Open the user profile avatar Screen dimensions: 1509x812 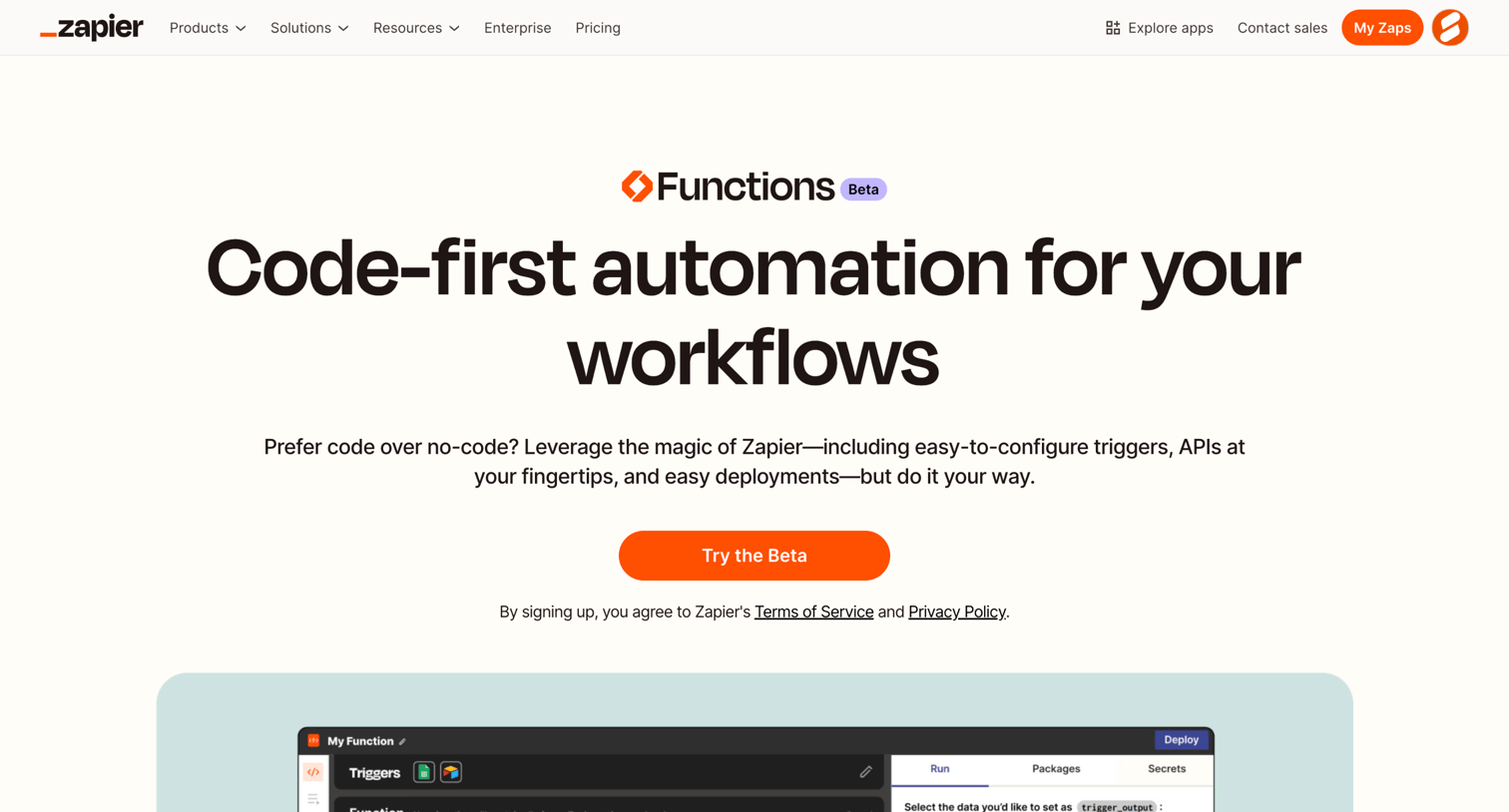click(1450, 28)
